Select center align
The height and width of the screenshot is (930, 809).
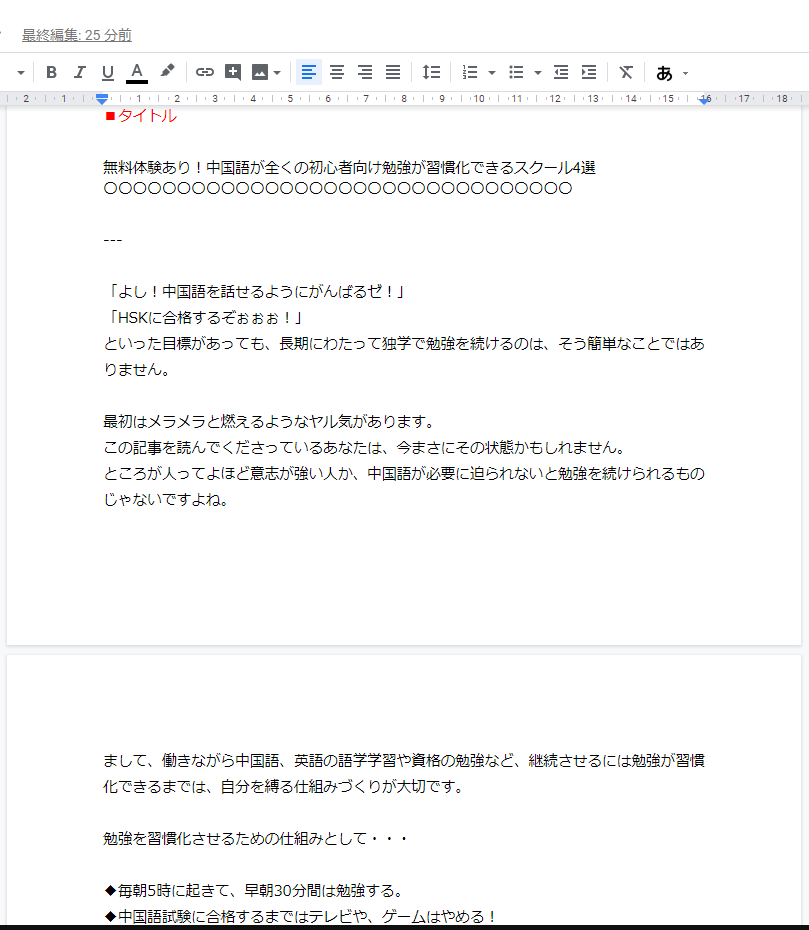pos(337,72)
